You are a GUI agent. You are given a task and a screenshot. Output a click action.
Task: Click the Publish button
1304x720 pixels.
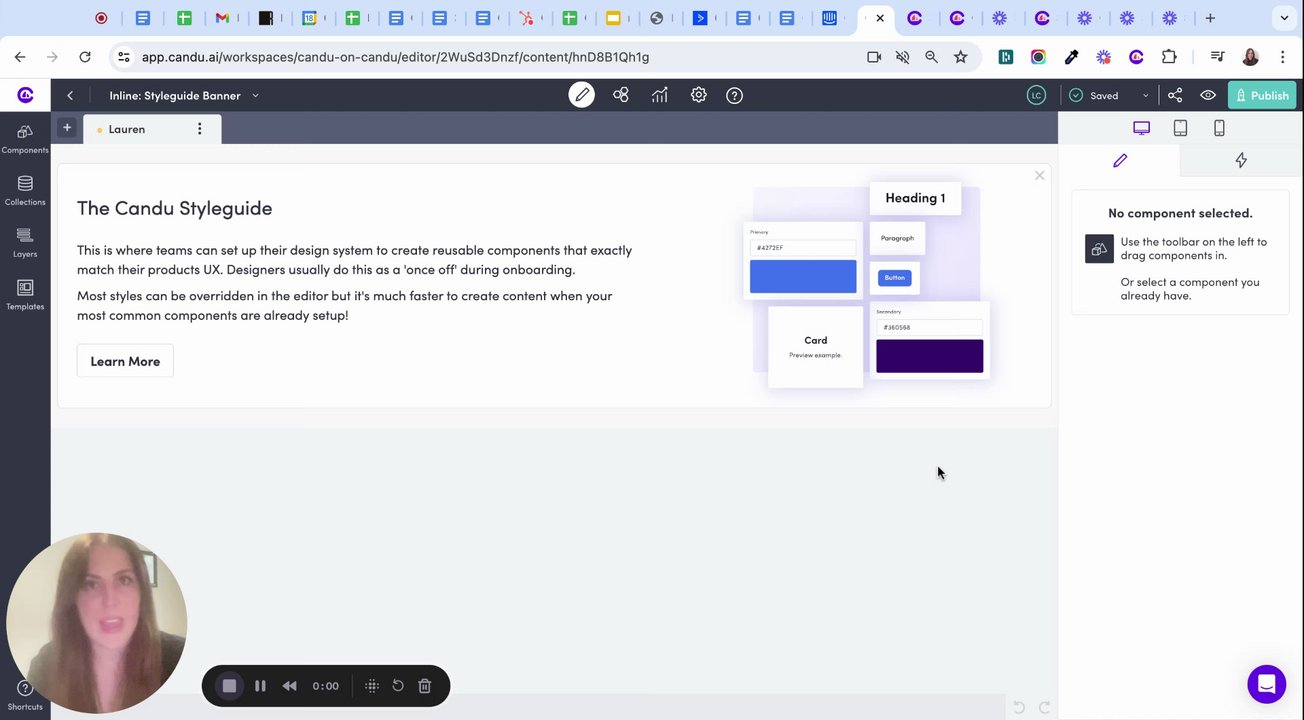[1262, 95]
